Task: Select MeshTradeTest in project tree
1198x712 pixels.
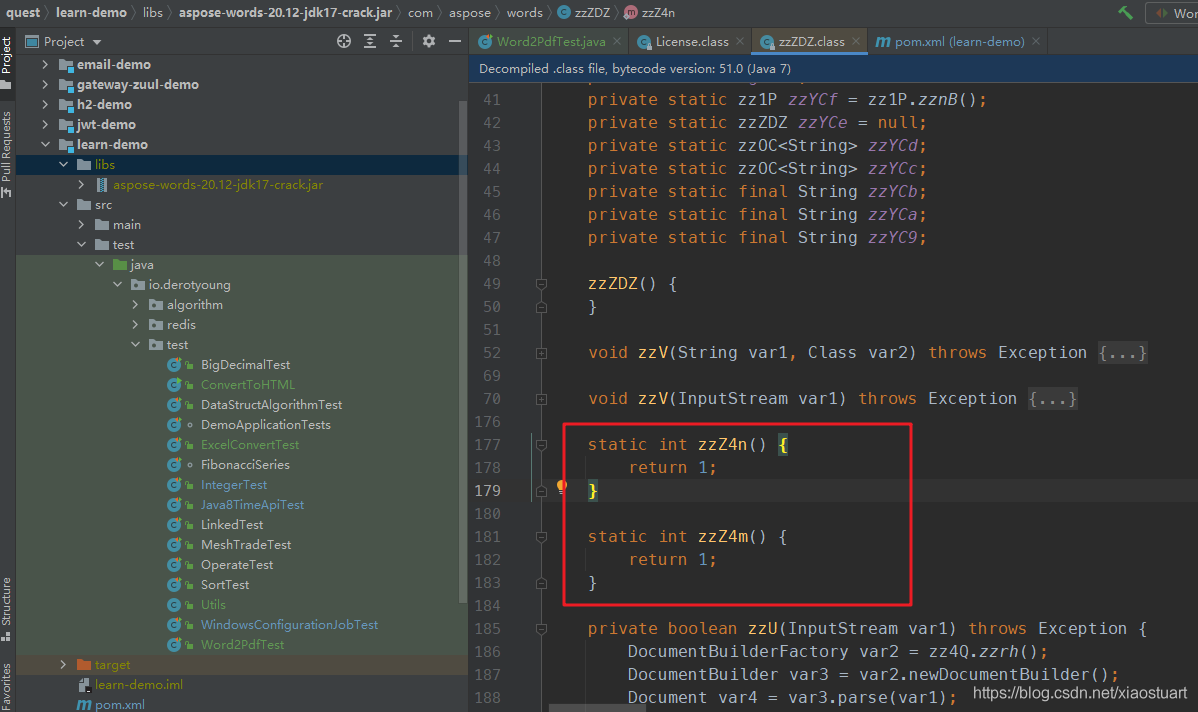Action: point(246,545)
